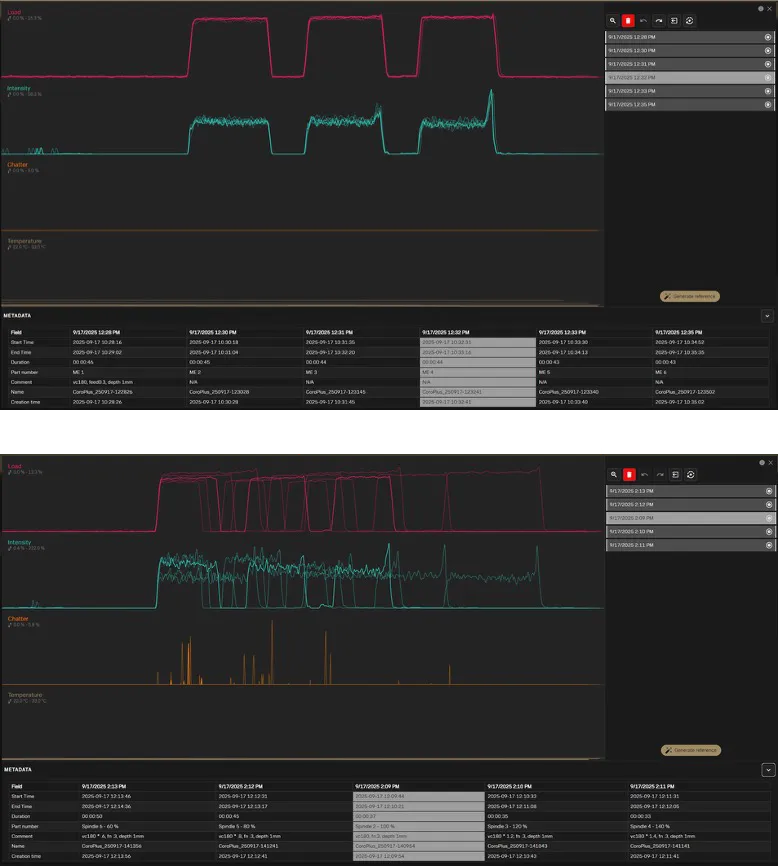Click the import panel icon in bottom toolbar
The height and width of the screenshot is (866, 778).
pos(675,474)
